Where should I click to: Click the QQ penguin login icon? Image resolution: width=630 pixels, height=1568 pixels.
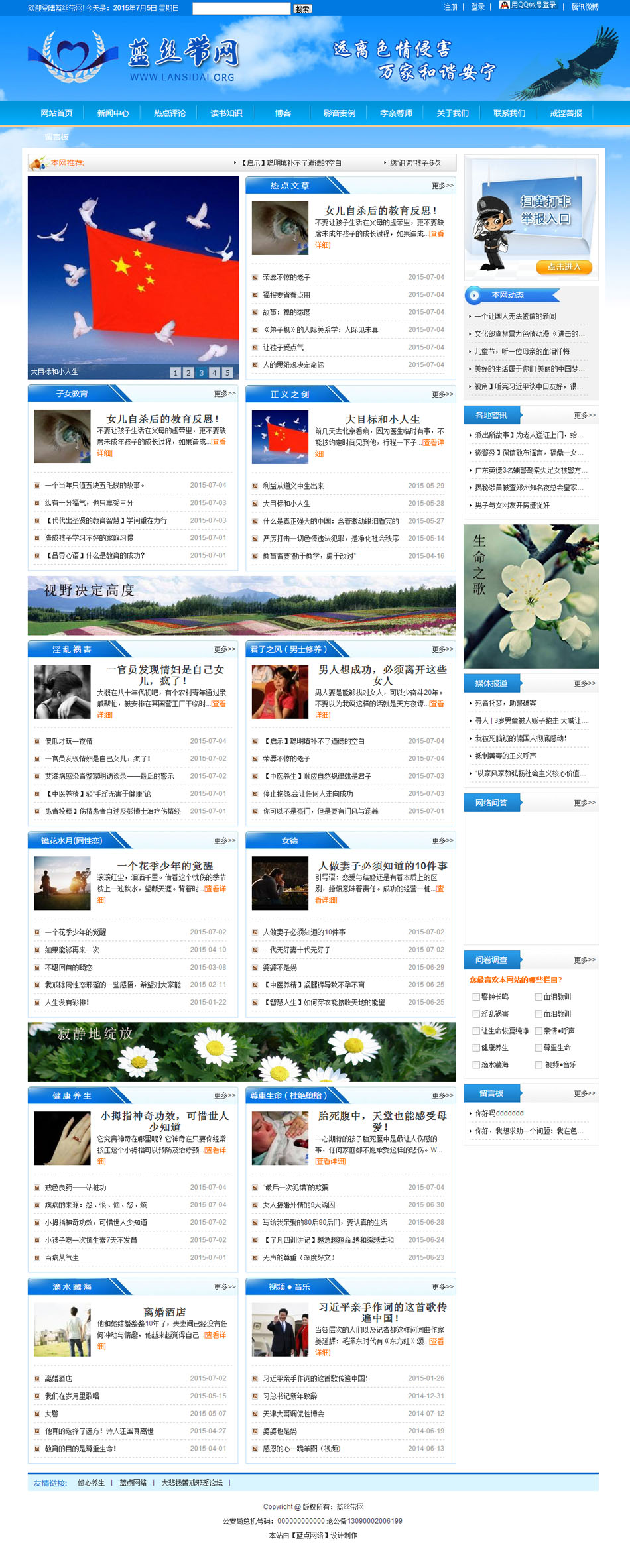coord(504,5)
